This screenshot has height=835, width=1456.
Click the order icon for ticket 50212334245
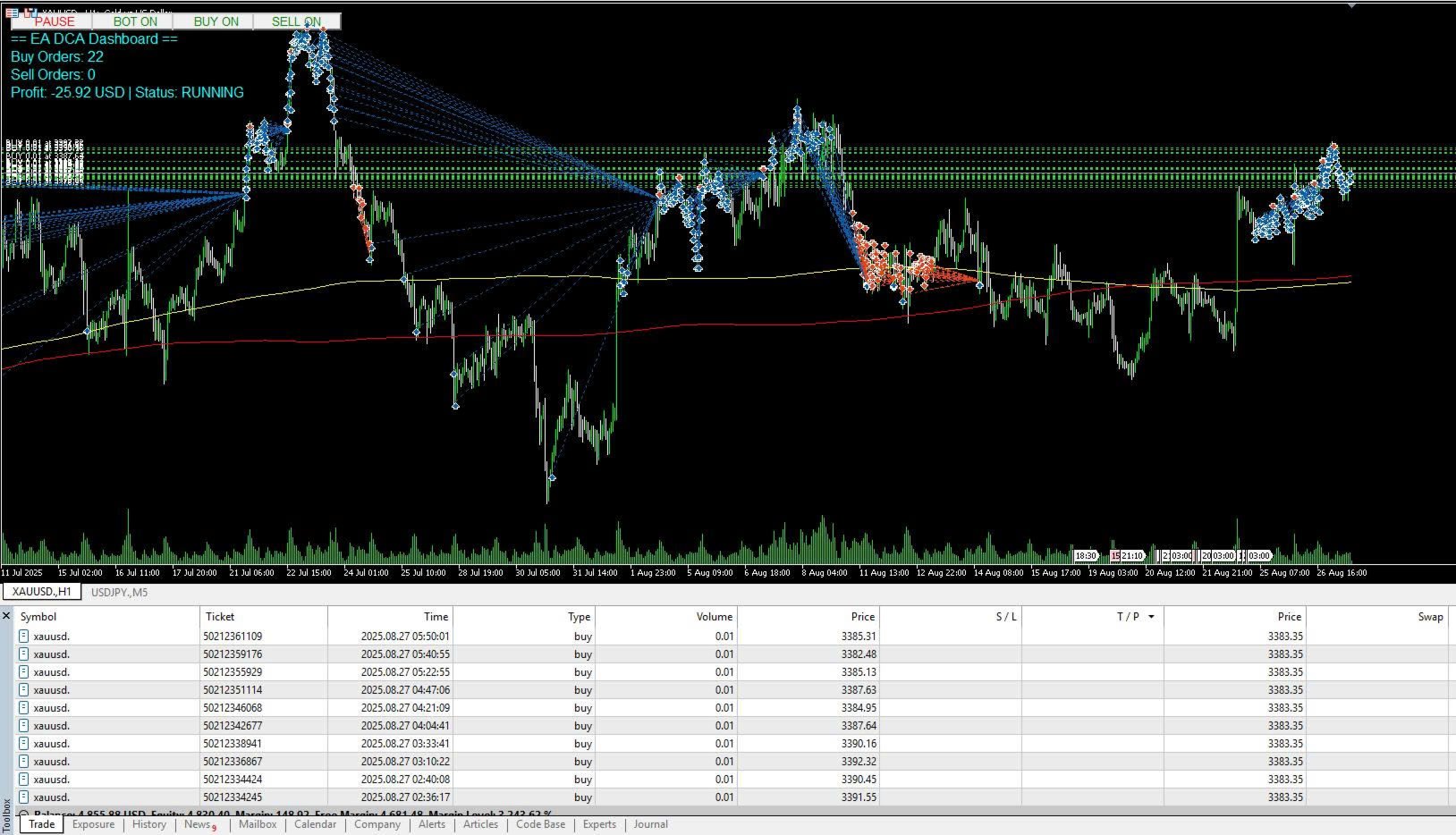coord(24,797)
